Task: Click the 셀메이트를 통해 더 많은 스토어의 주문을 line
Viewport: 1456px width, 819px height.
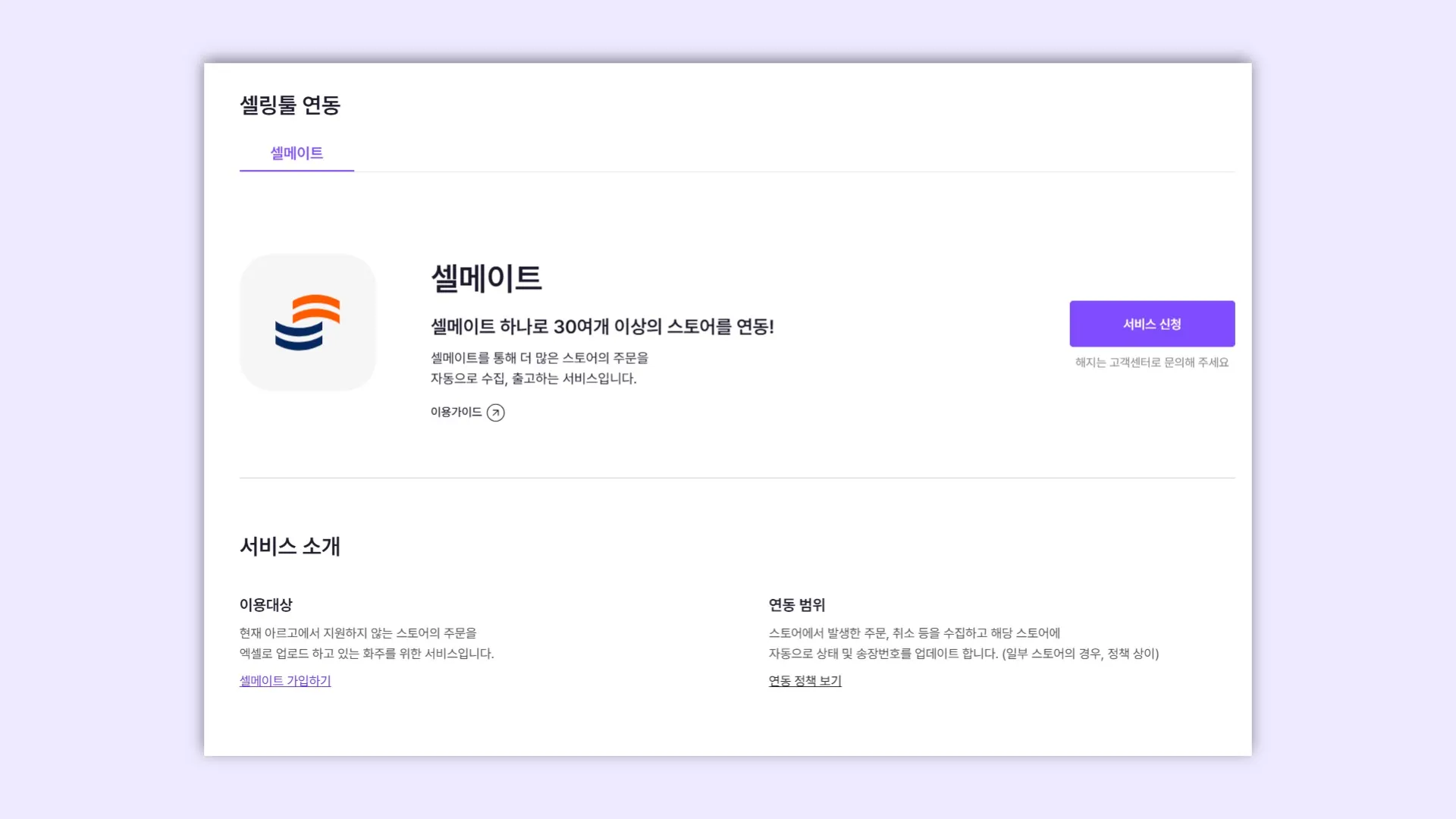Action: point(539,358)
